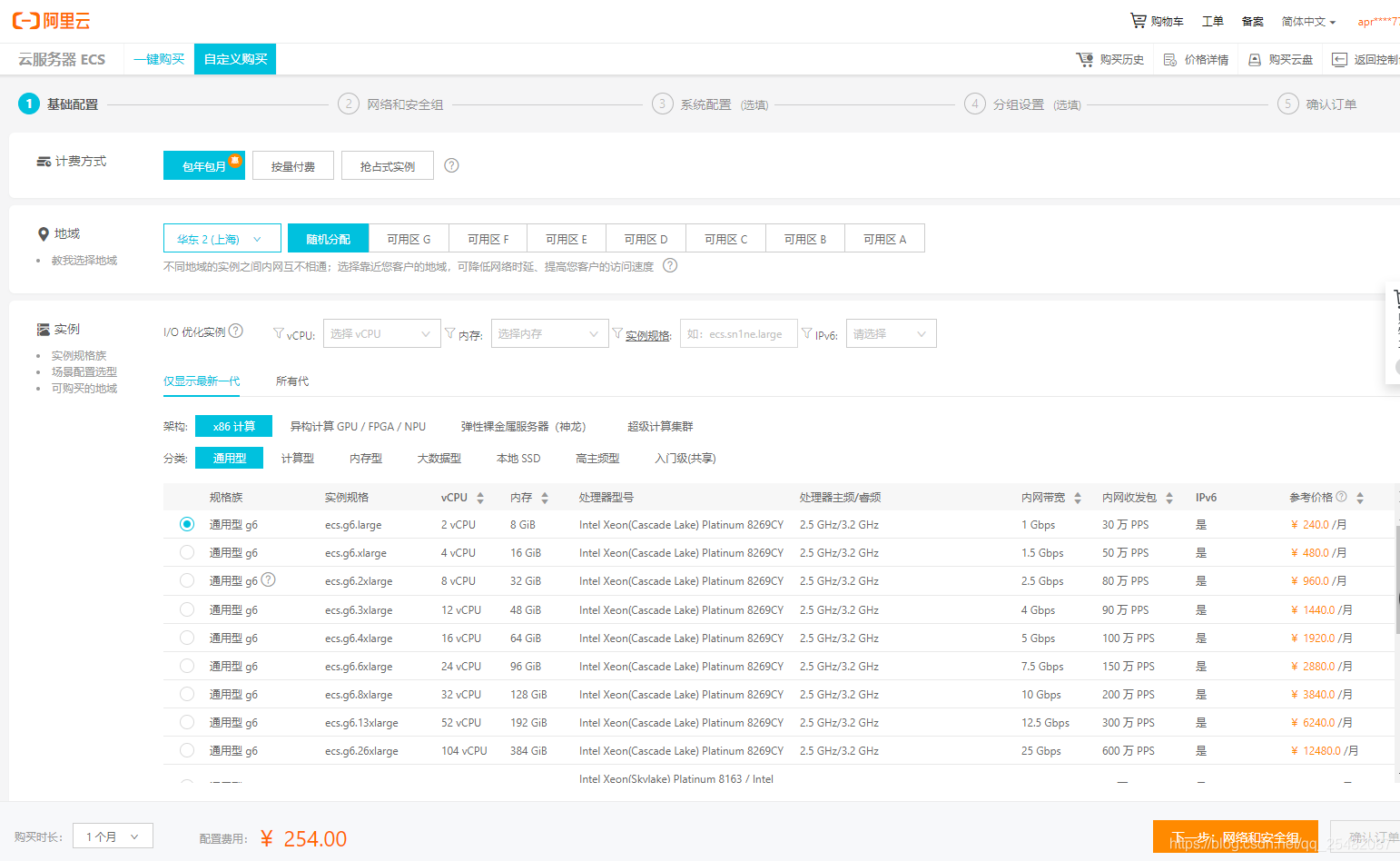Viewport: 1400px width, 861px height.
Task: Open the IPv6 请选择 dropdown
Action: (891, 333)
